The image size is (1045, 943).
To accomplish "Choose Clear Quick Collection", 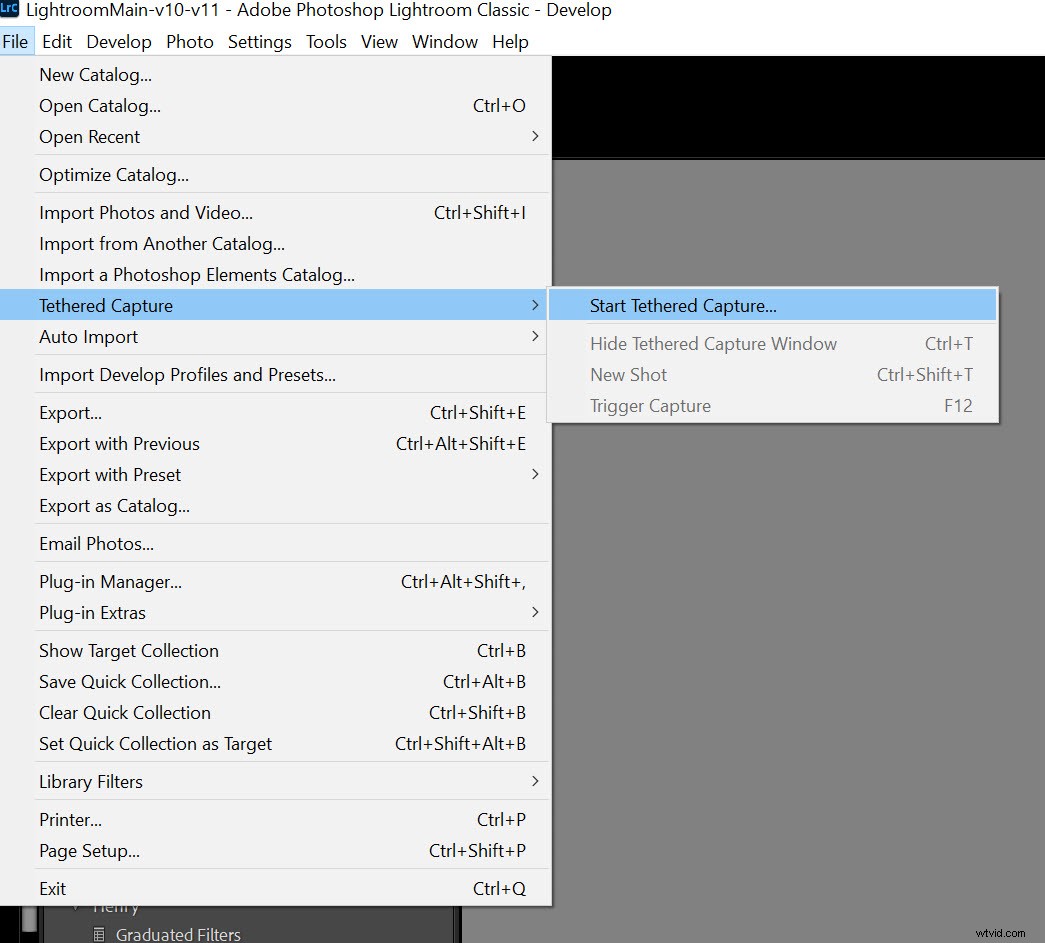I will (x=275, y=712).
